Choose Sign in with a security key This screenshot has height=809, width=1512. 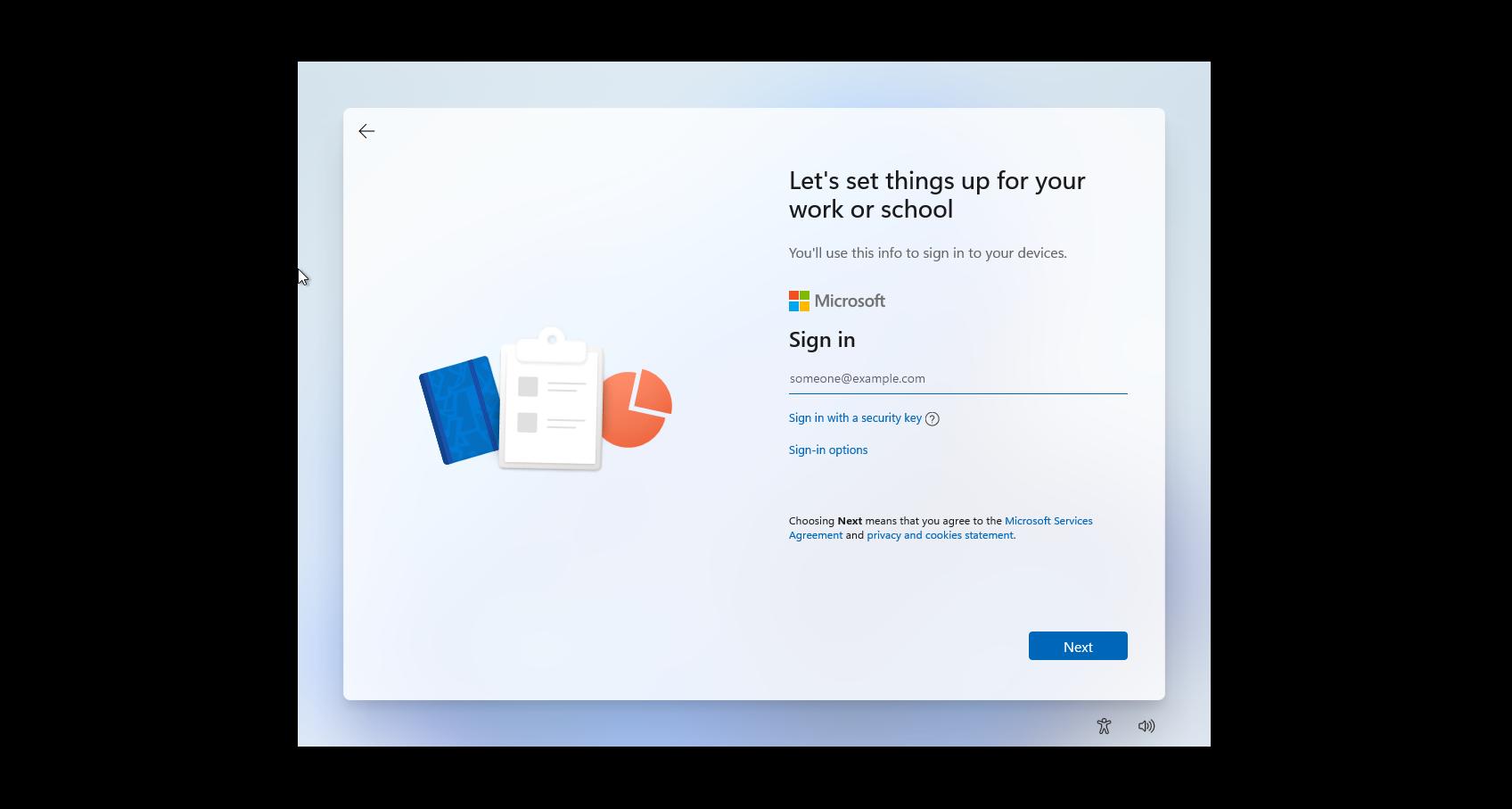854,417
